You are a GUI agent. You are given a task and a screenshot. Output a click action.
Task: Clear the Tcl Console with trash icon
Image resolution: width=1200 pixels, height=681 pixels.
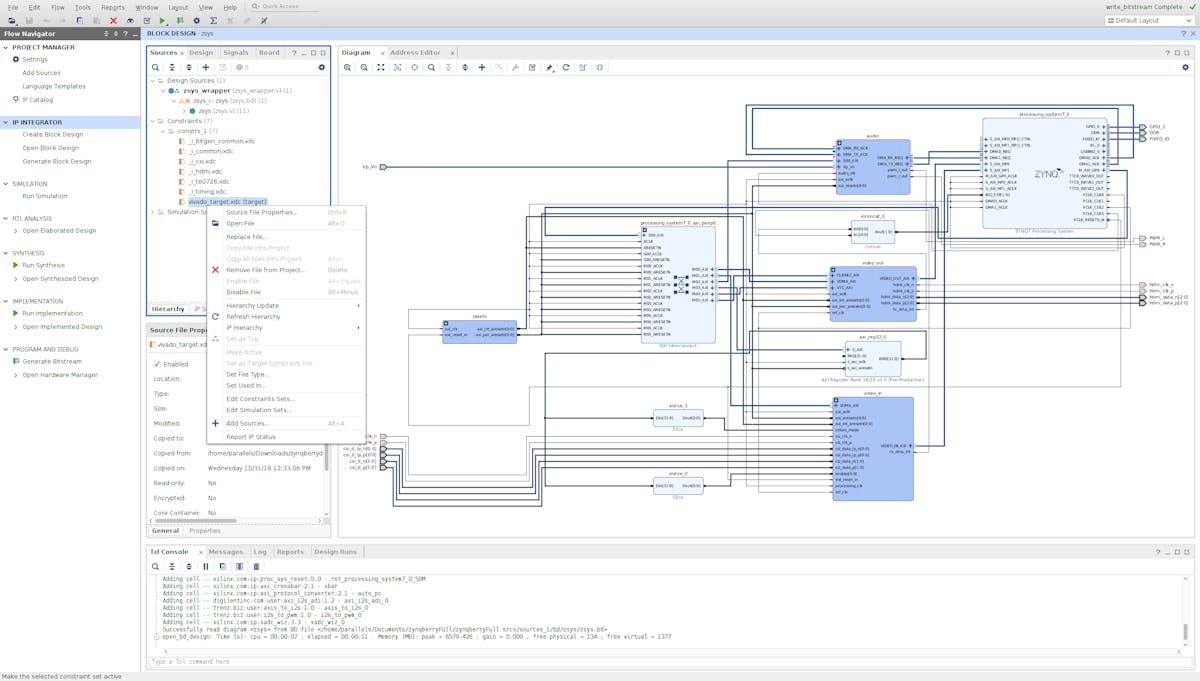pos(256,567)
